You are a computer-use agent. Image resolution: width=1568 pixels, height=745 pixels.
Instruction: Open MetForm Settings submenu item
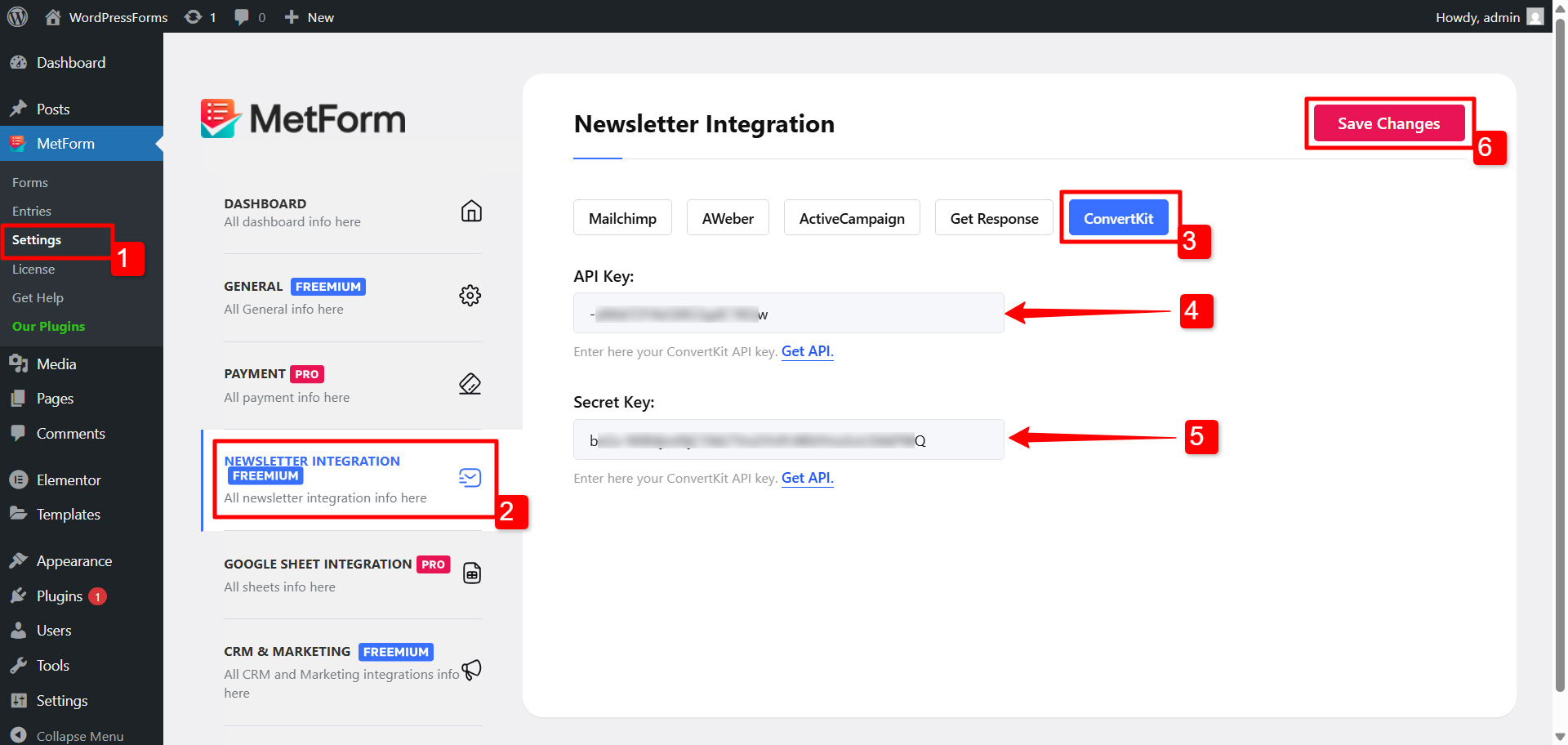(37, 240)
